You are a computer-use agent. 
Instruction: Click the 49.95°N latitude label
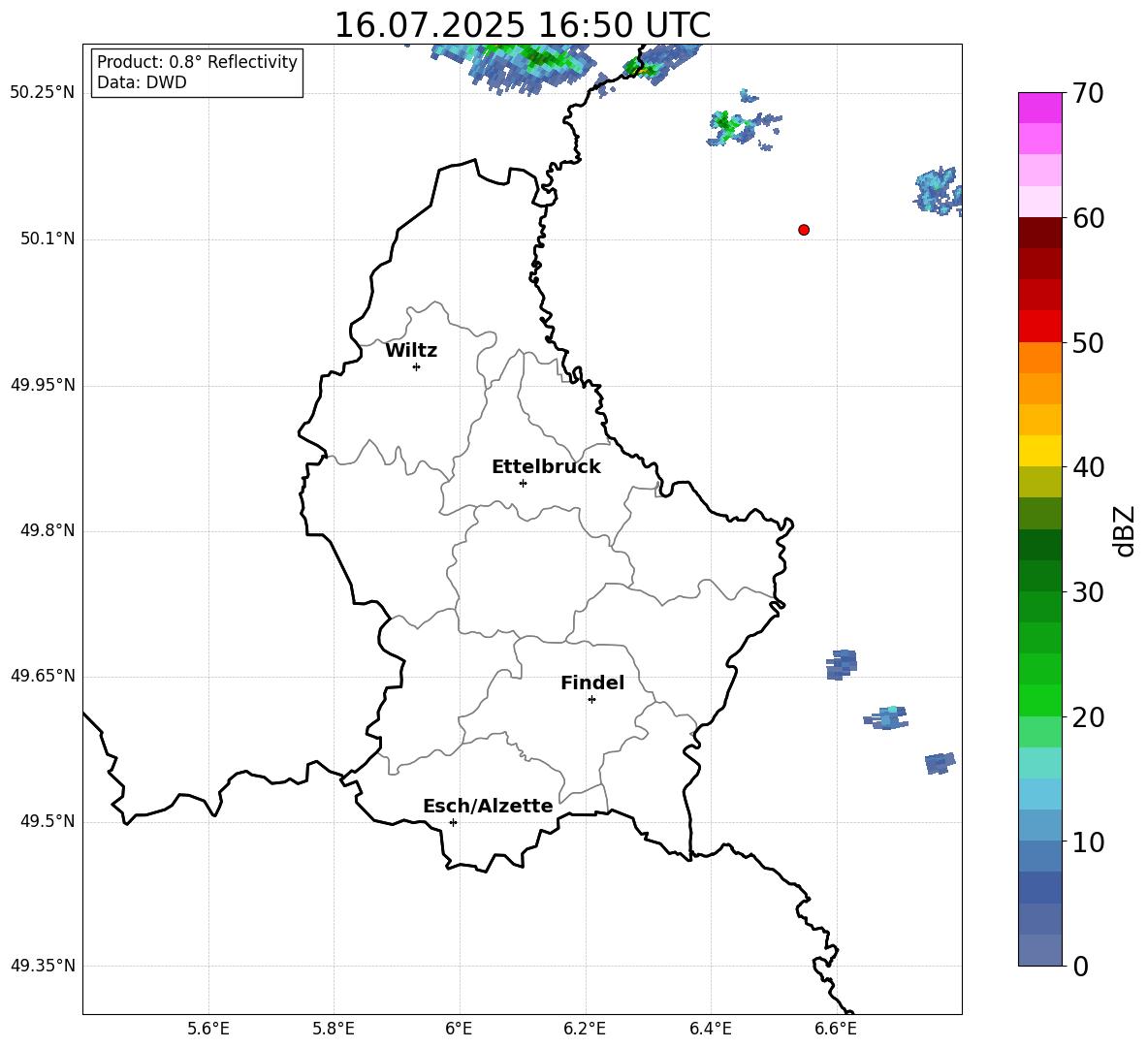pos(43,384)
